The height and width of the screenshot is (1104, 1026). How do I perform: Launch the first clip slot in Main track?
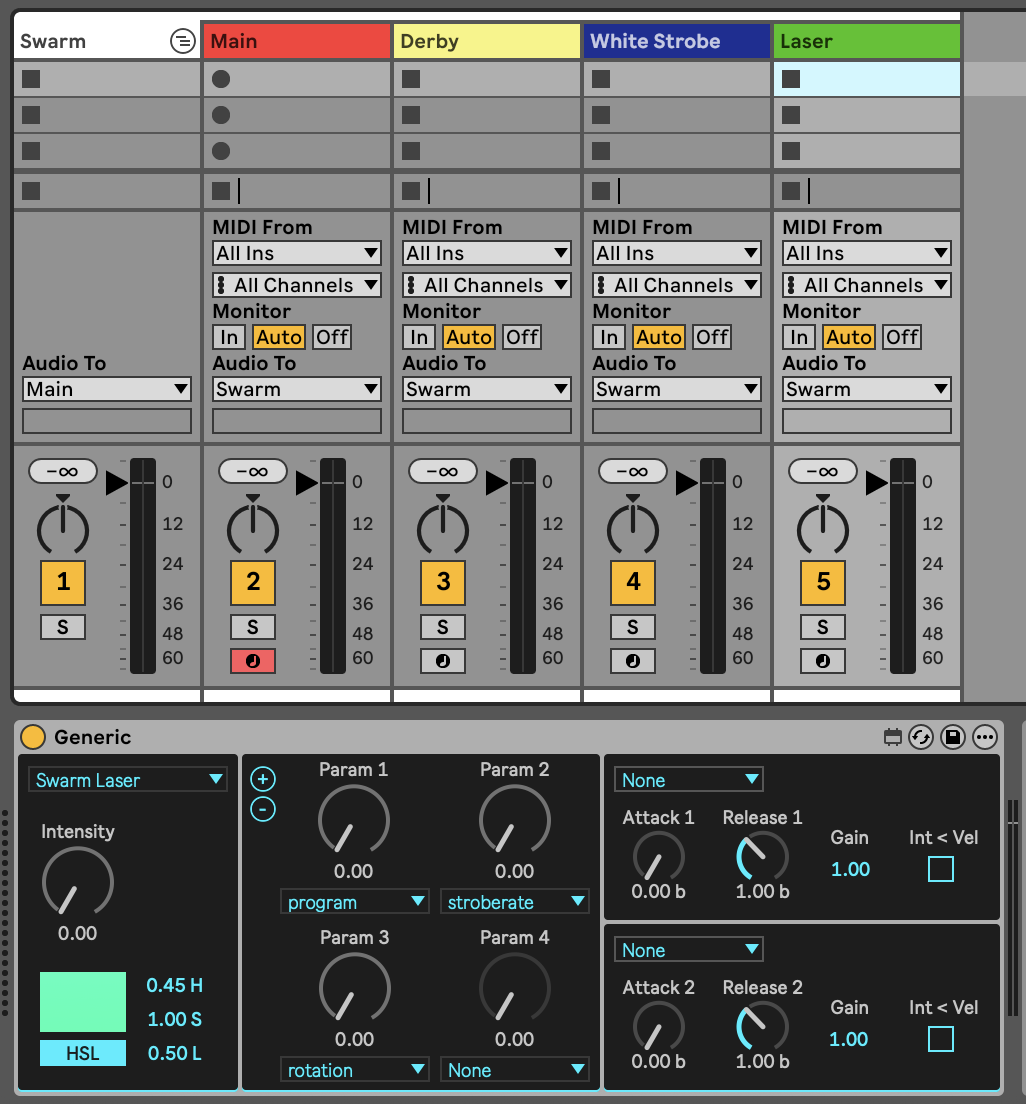point(221,79)
